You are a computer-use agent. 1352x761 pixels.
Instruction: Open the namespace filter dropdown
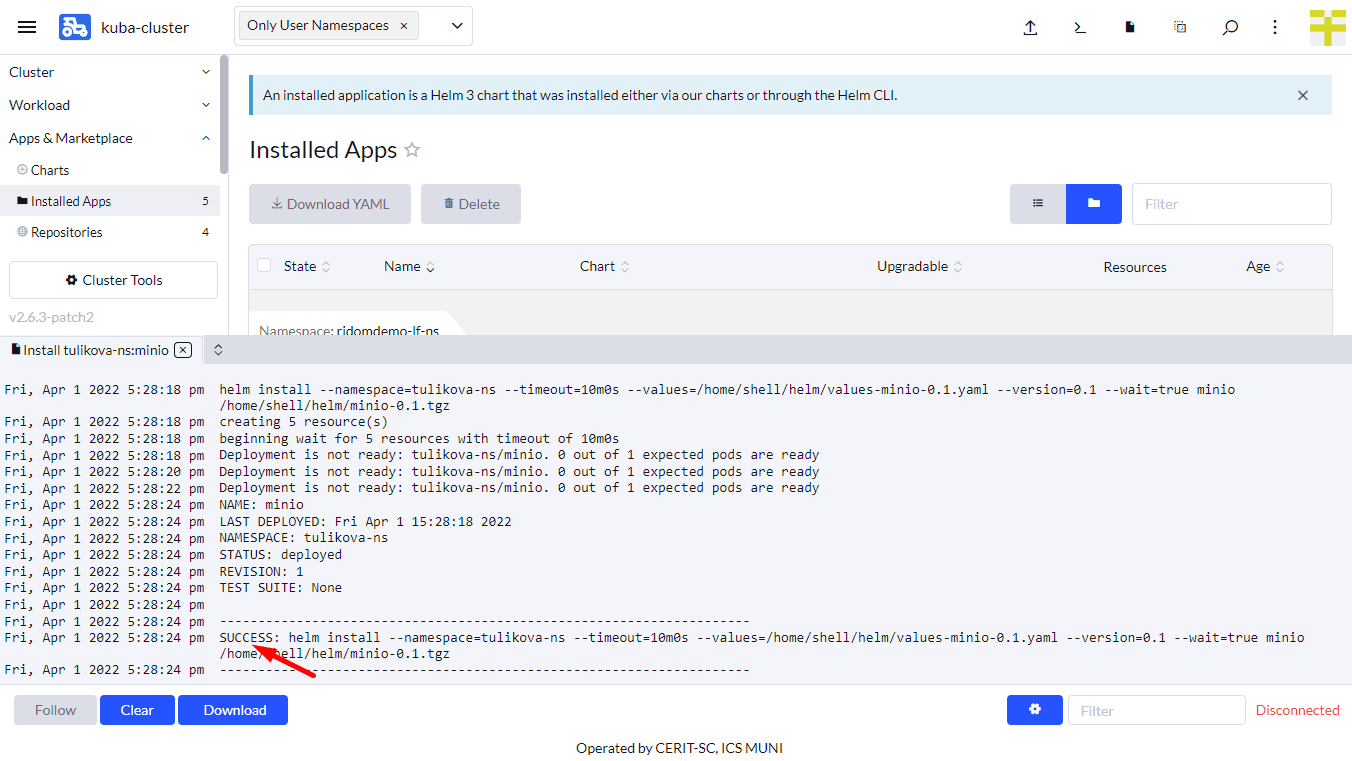coord(457,26)
